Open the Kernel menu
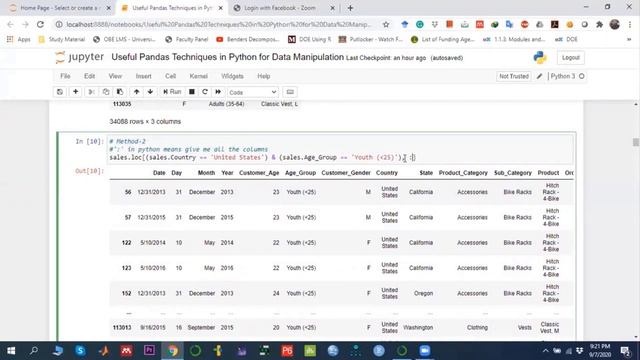 tap(198, 76)
